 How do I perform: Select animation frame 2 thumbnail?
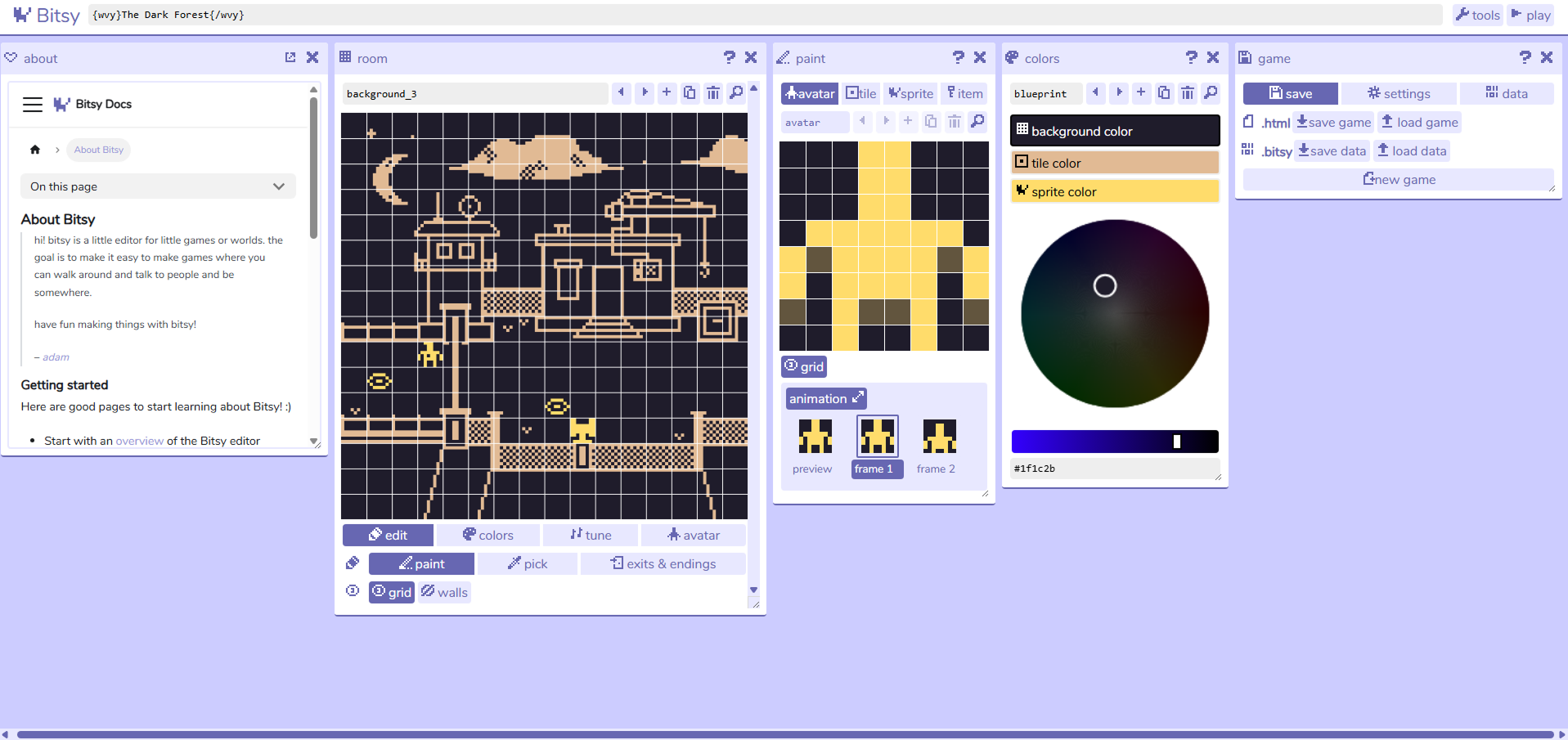coord(937,446)
